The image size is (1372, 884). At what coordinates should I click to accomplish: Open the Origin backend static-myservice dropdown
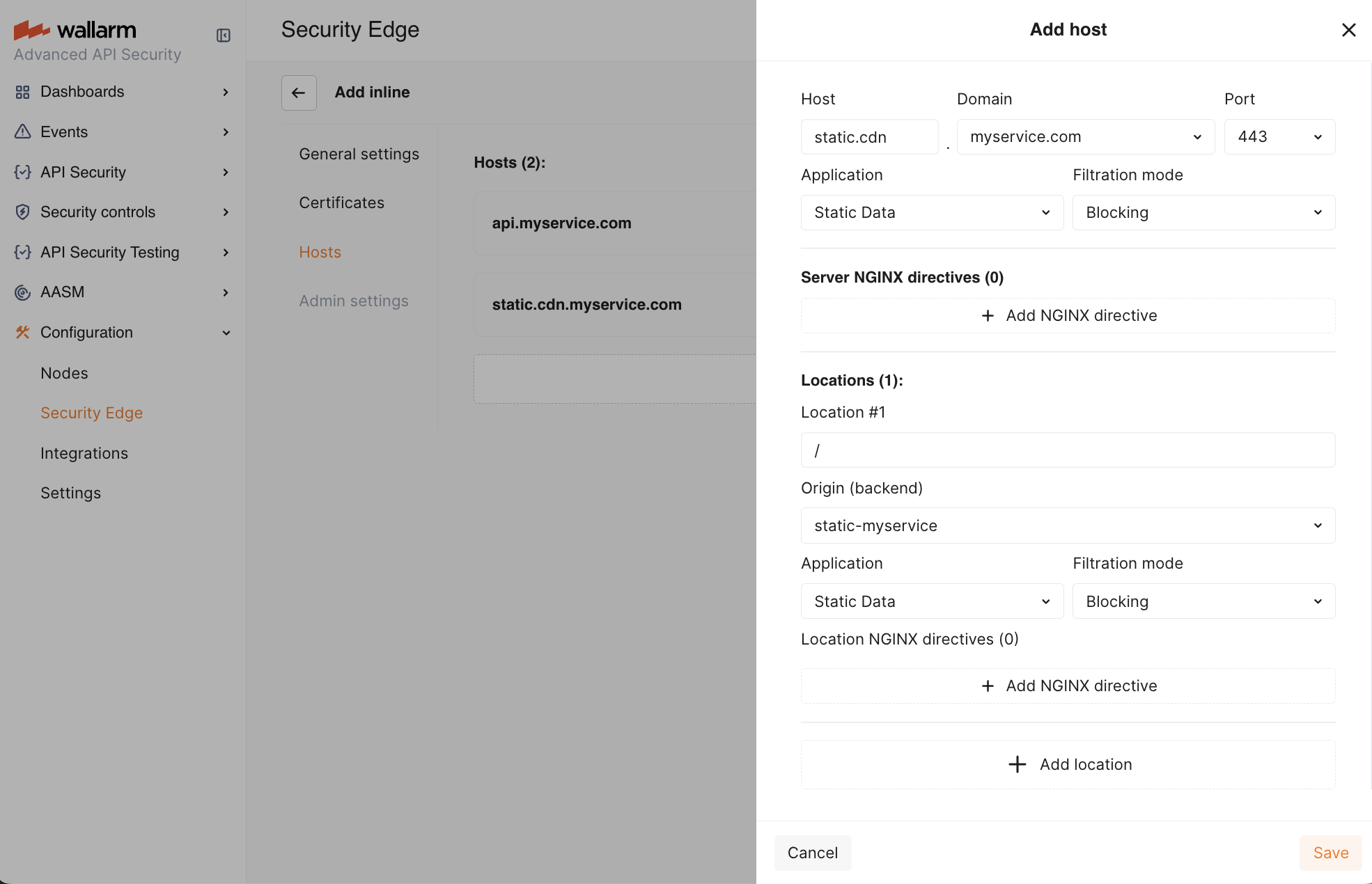(1067, 526)
